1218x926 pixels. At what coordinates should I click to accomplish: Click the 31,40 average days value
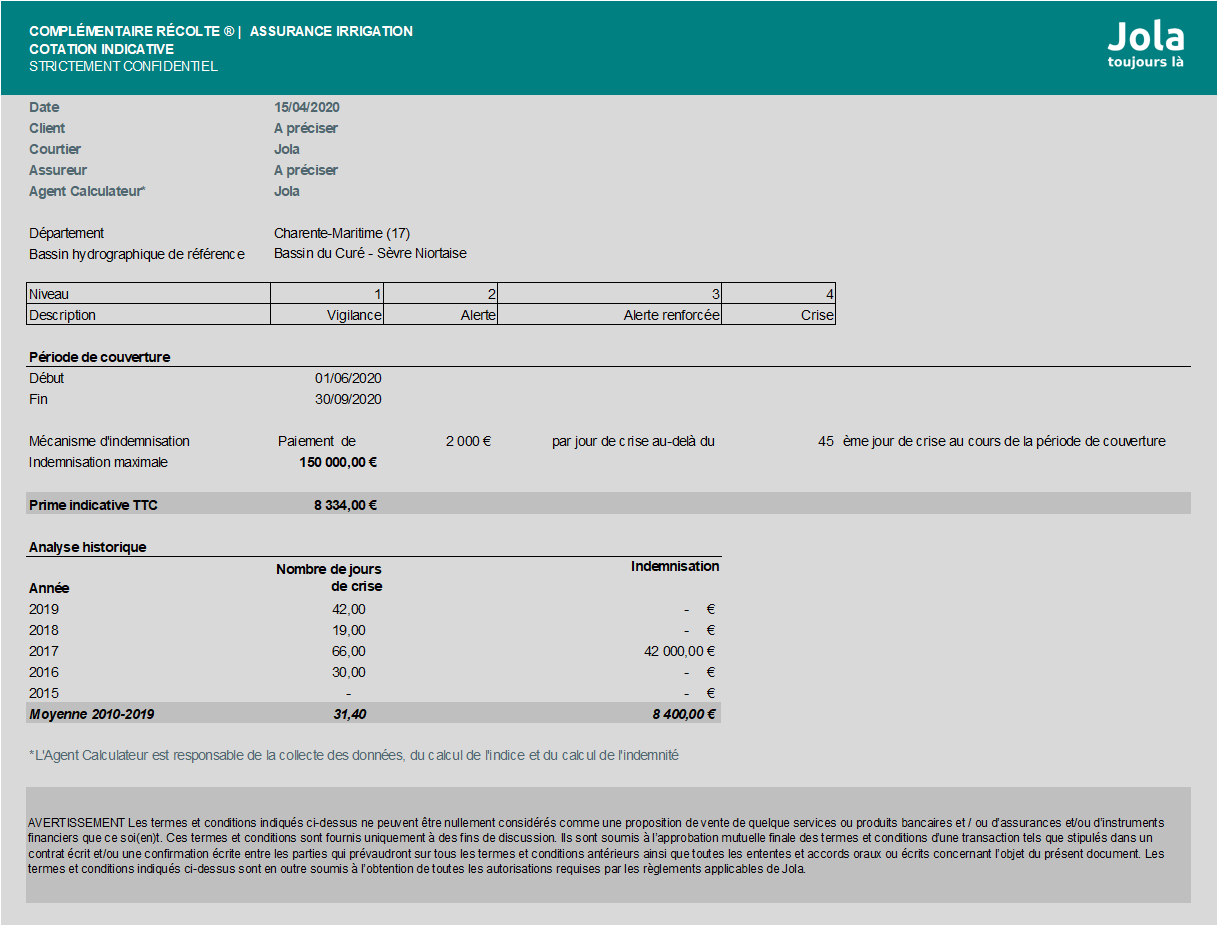(x=350, y=714)
